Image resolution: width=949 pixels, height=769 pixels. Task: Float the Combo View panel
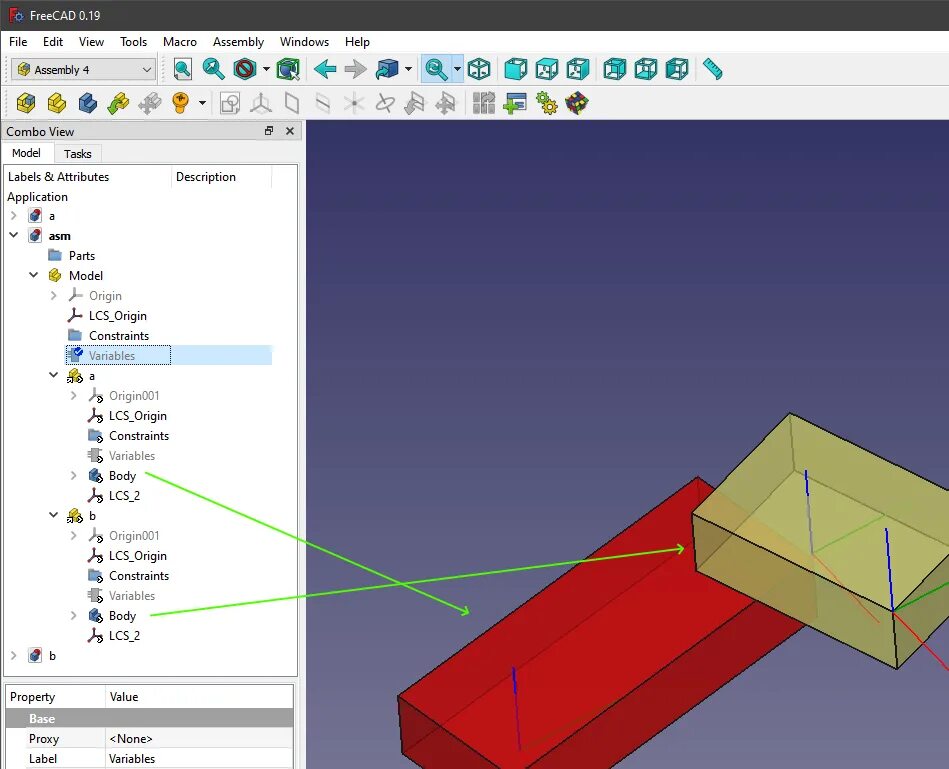coord(269,131)
